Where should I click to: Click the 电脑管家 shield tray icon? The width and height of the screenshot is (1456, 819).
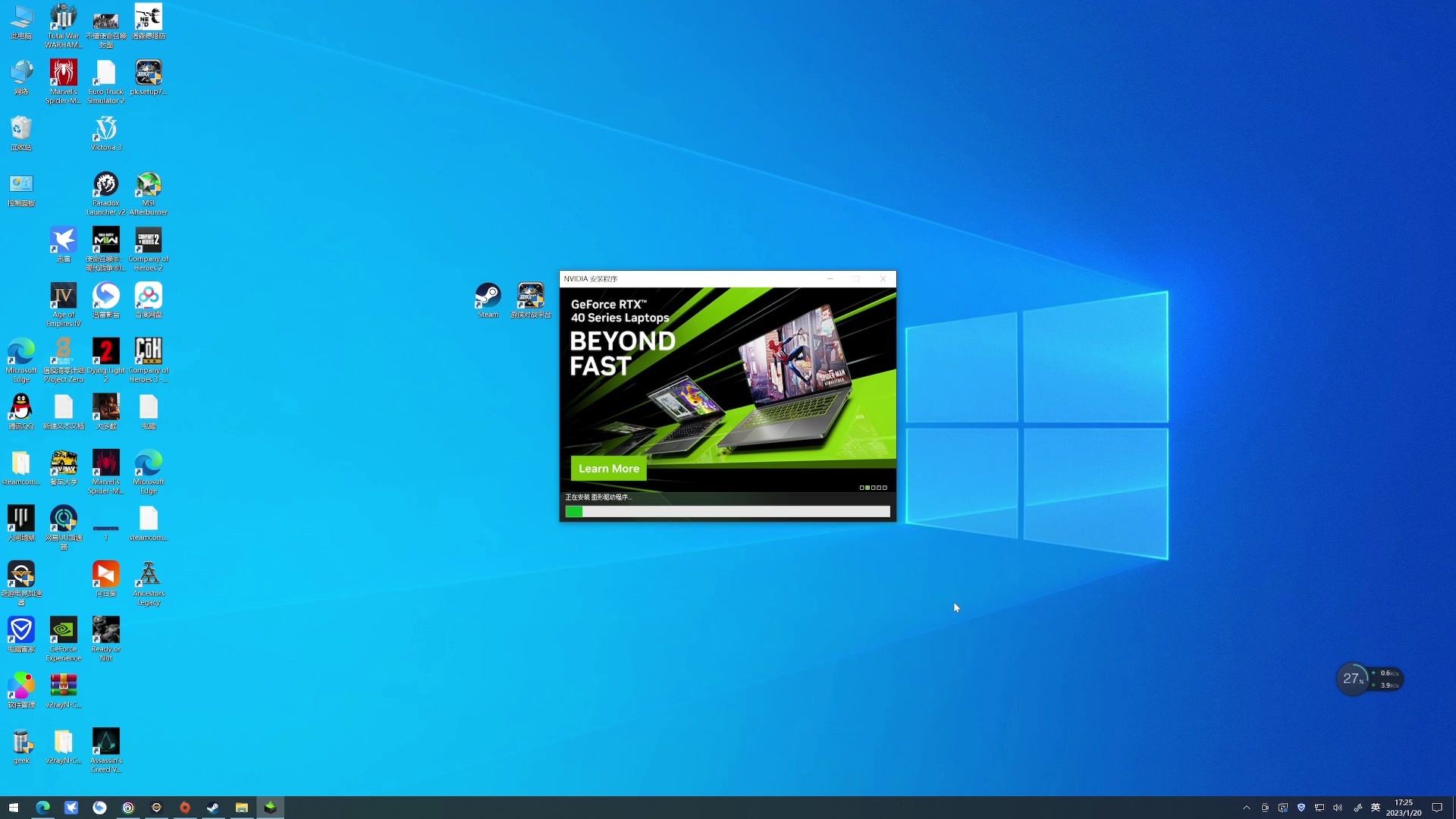1301,808
